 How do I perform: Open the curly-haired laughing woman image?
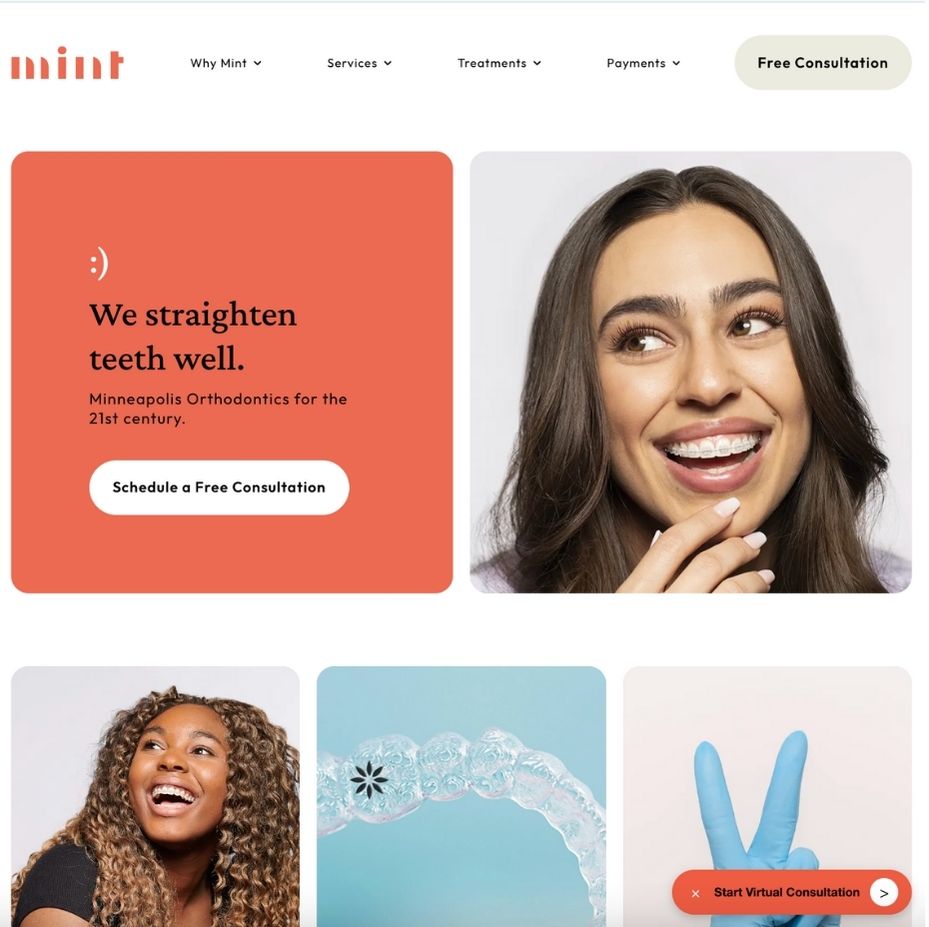156,797
